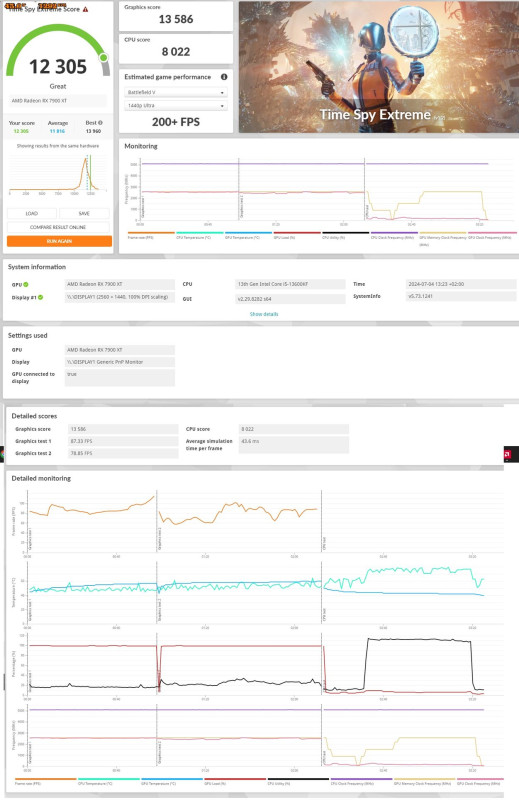
Task: Toggle CPU Temperature in the Monitoring legend
Action: pyautogui.click(x=200, y=235)
